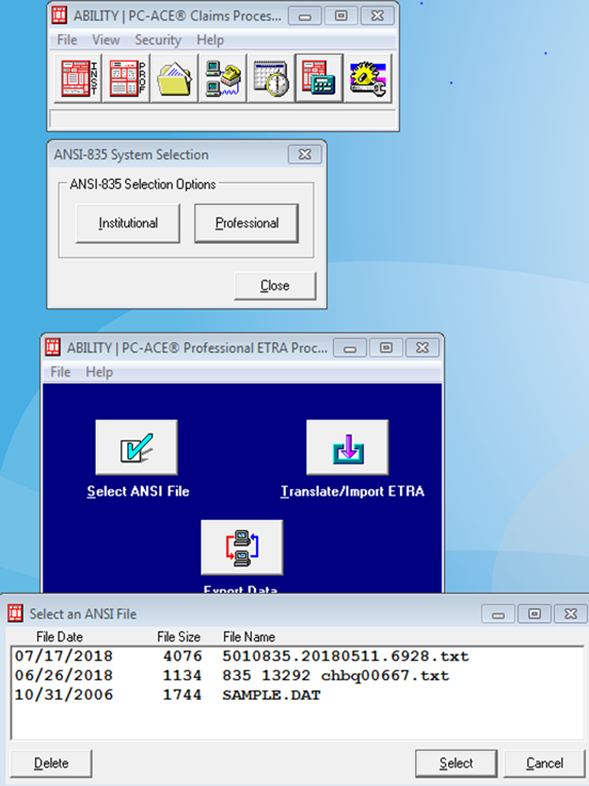Open File menu in Claims Processing window

pyautogui.click(x=67, y=40)
